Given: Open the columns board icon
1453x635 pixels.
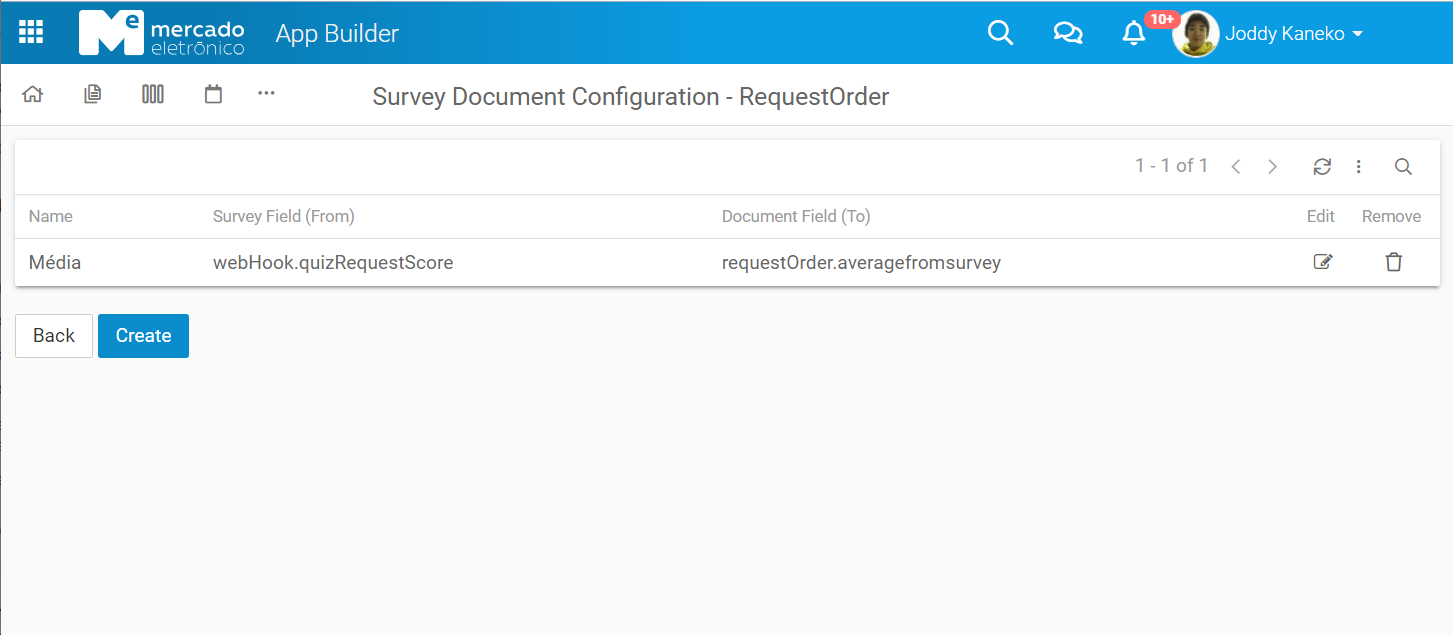Looking at the screenshot, I should tap(153, 95).
